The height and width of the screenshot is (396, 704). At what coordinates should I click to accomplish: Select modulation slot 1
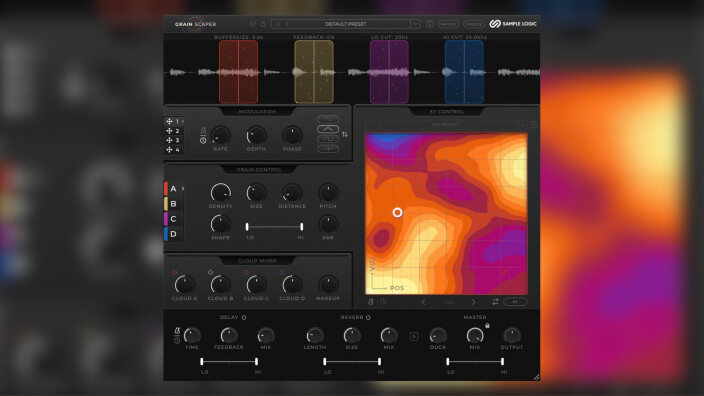[x=174, y=121]
